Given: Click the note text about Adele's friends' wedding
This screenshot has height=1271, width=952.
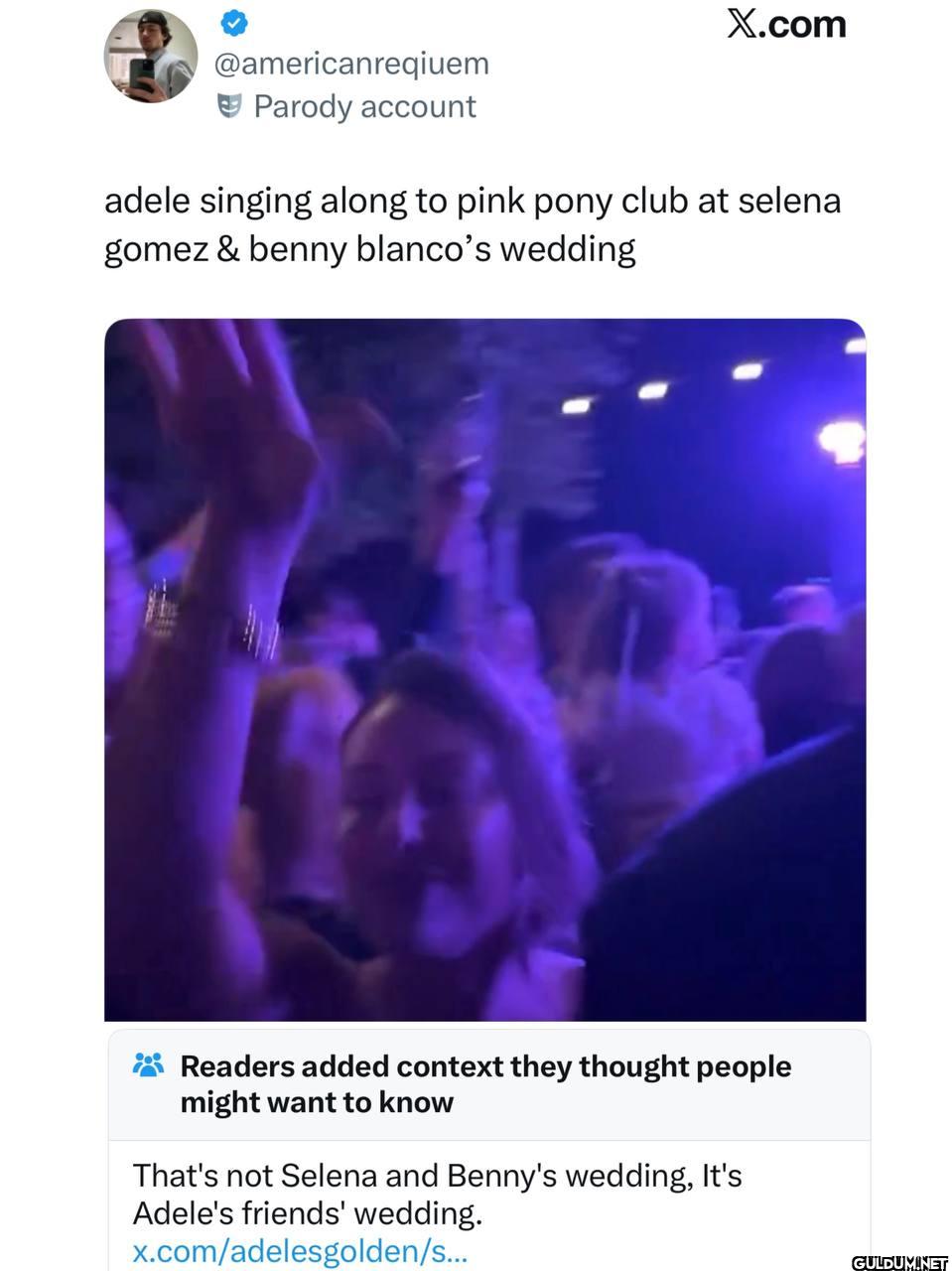Looking at the screenshot, I should click(438, 1194).
